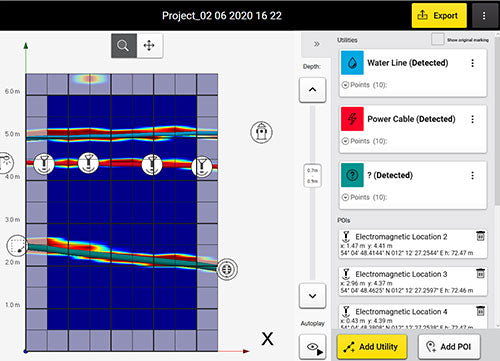Click the red Power Cable lightning icon

pyautogui.click(x=352, y=119)
